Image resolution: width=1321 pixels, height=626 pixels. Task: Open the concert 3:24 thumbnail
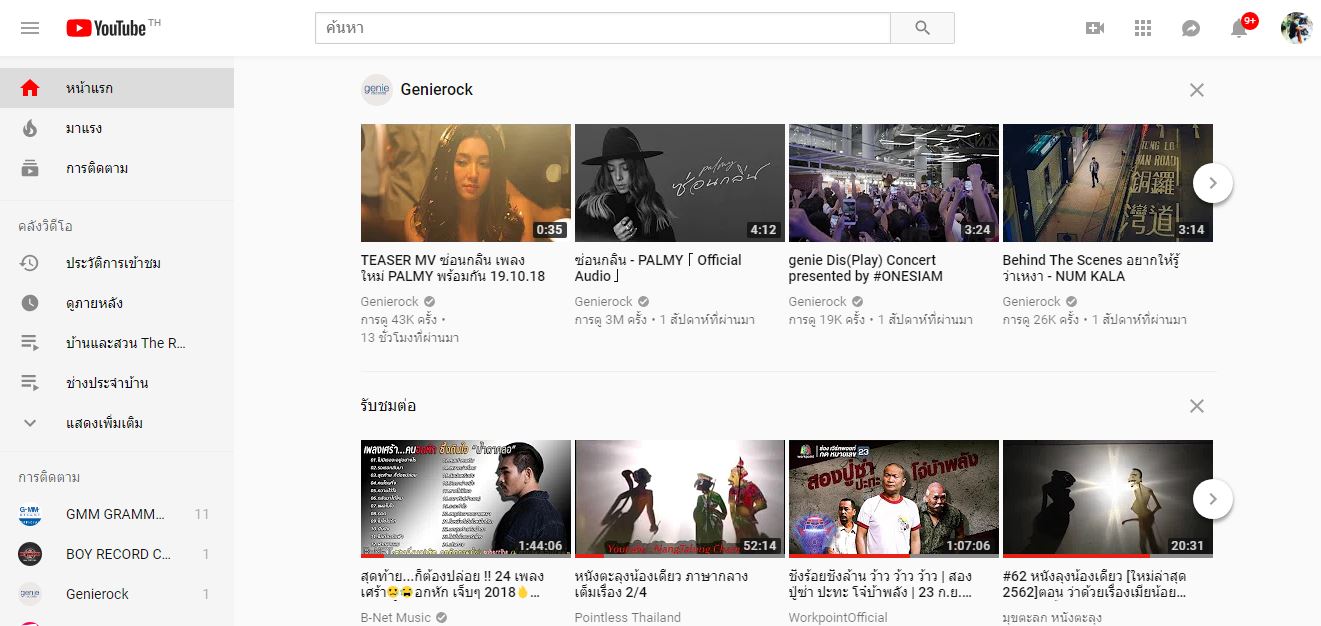[894, 183]
